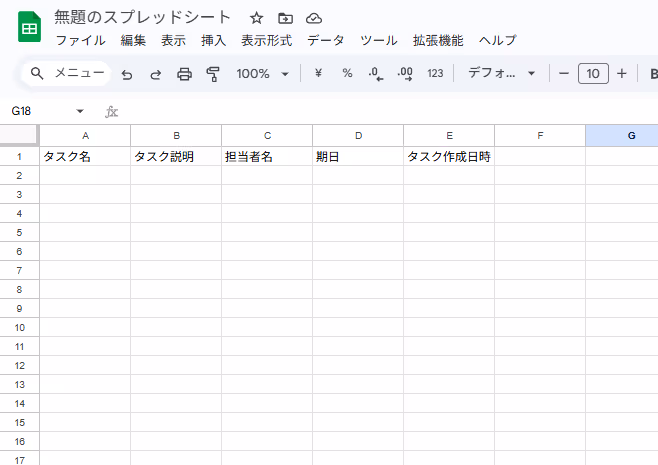
Task: Click the メニュー search box
Action: tap(66, 73)
